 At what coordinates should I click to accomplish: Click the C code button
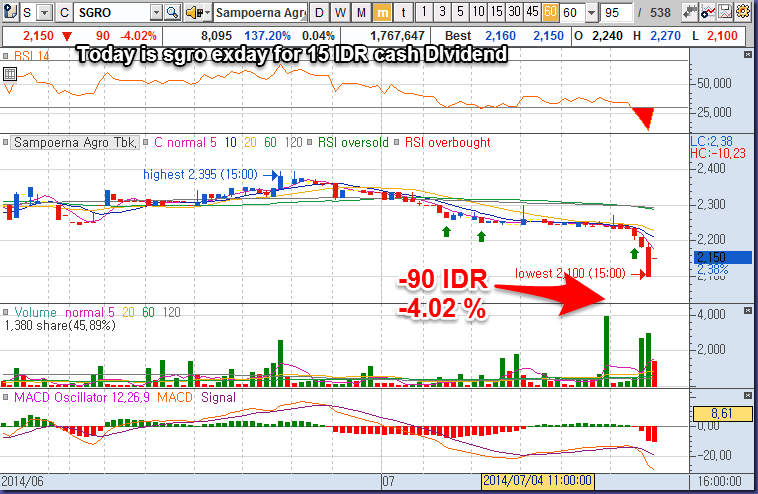coord(64,13)
